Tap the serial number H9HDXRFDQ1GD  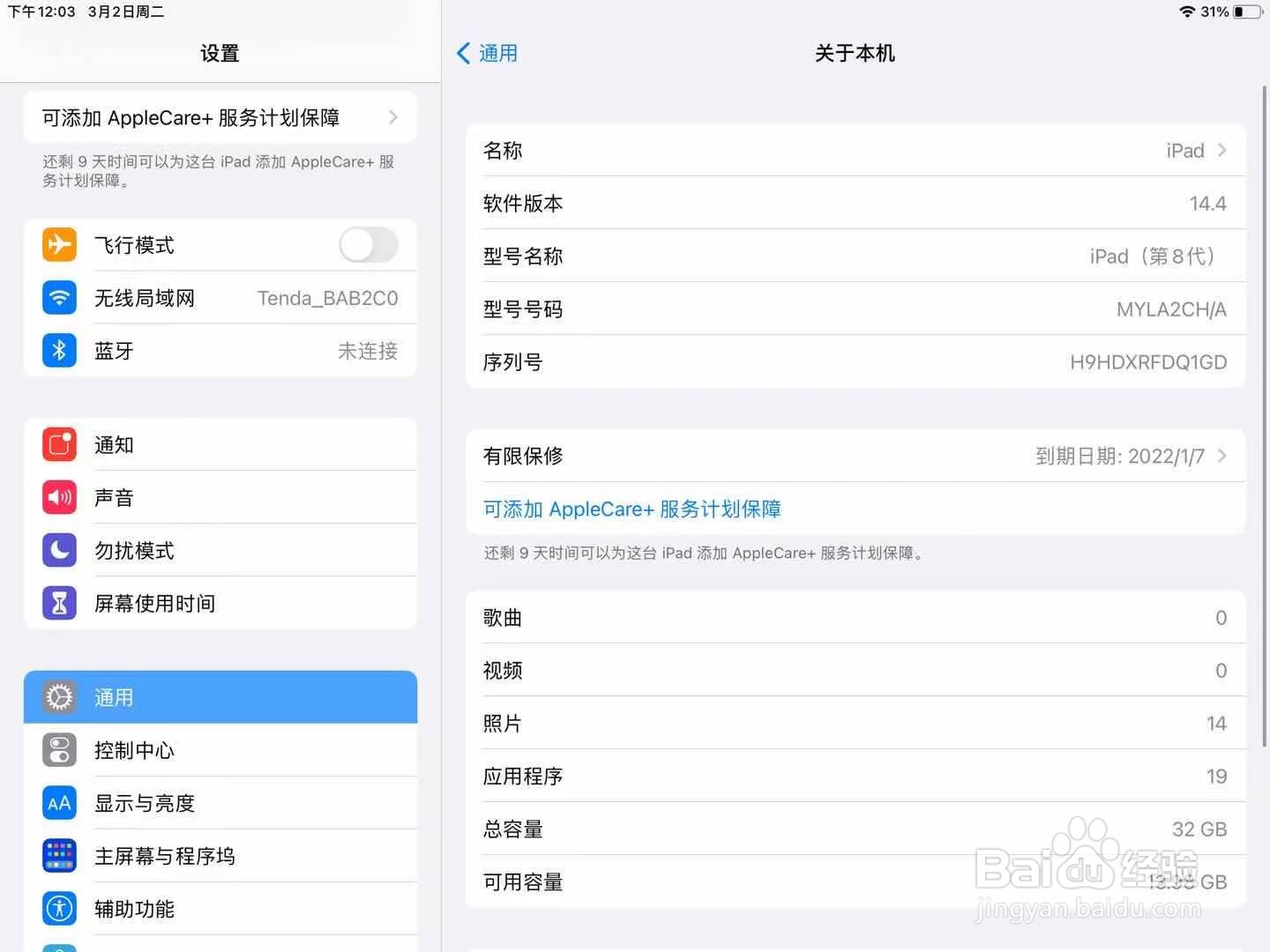coord(1148,362)
